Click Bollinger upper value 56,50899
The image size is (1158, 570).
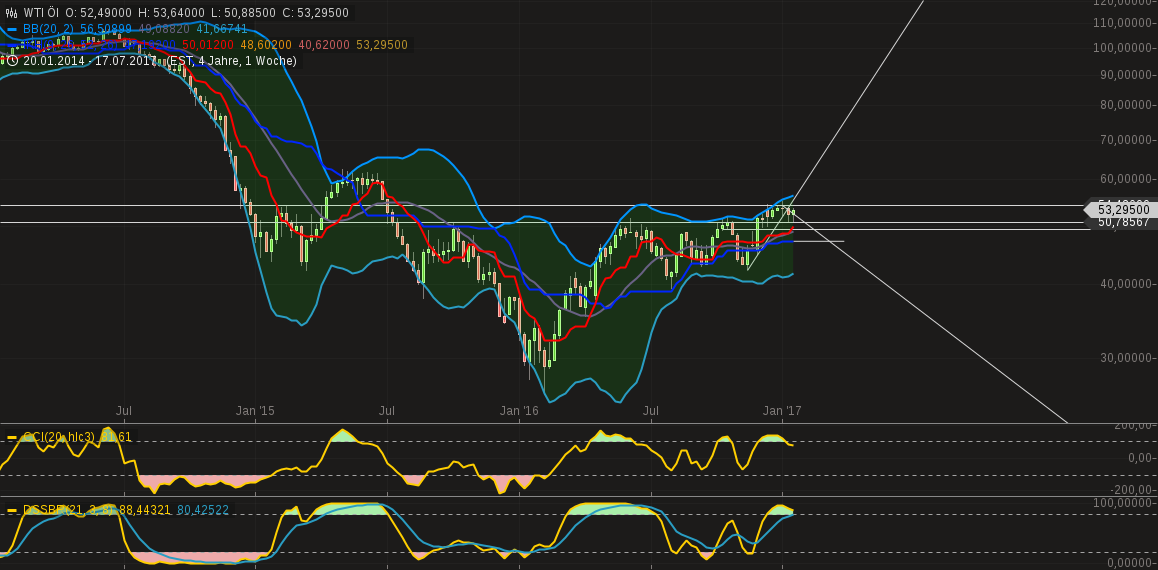(x=106, y=29)
